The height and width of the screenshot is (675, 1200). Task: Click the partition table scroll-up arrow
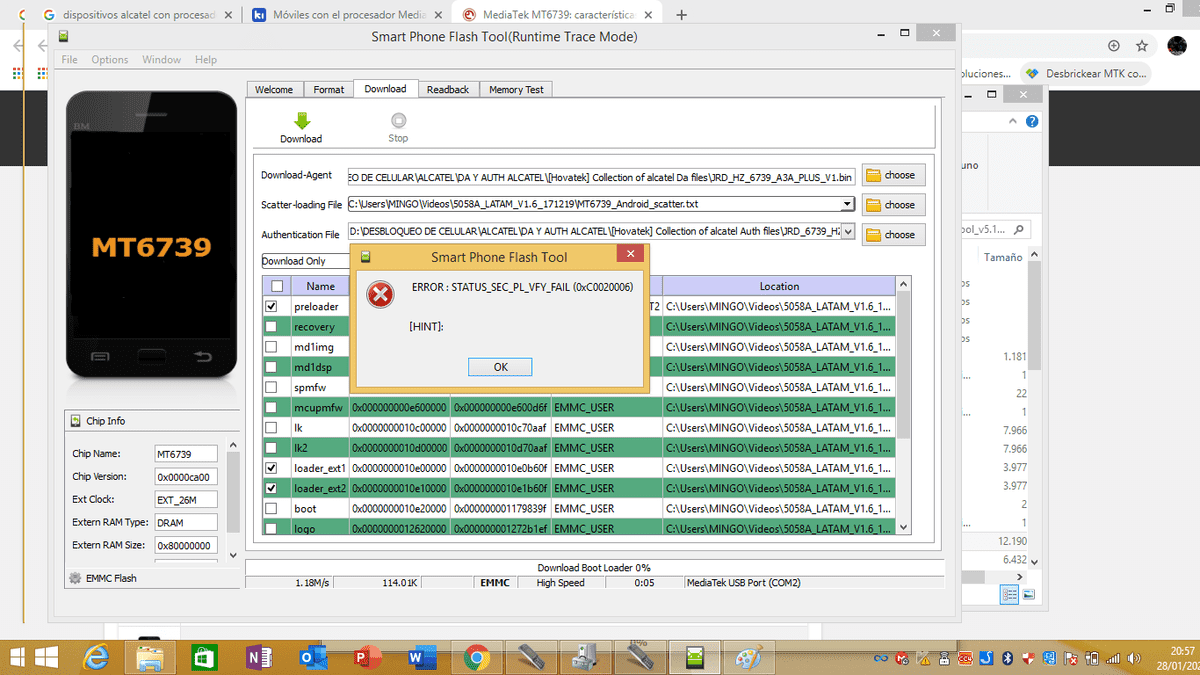pos(904,285)
